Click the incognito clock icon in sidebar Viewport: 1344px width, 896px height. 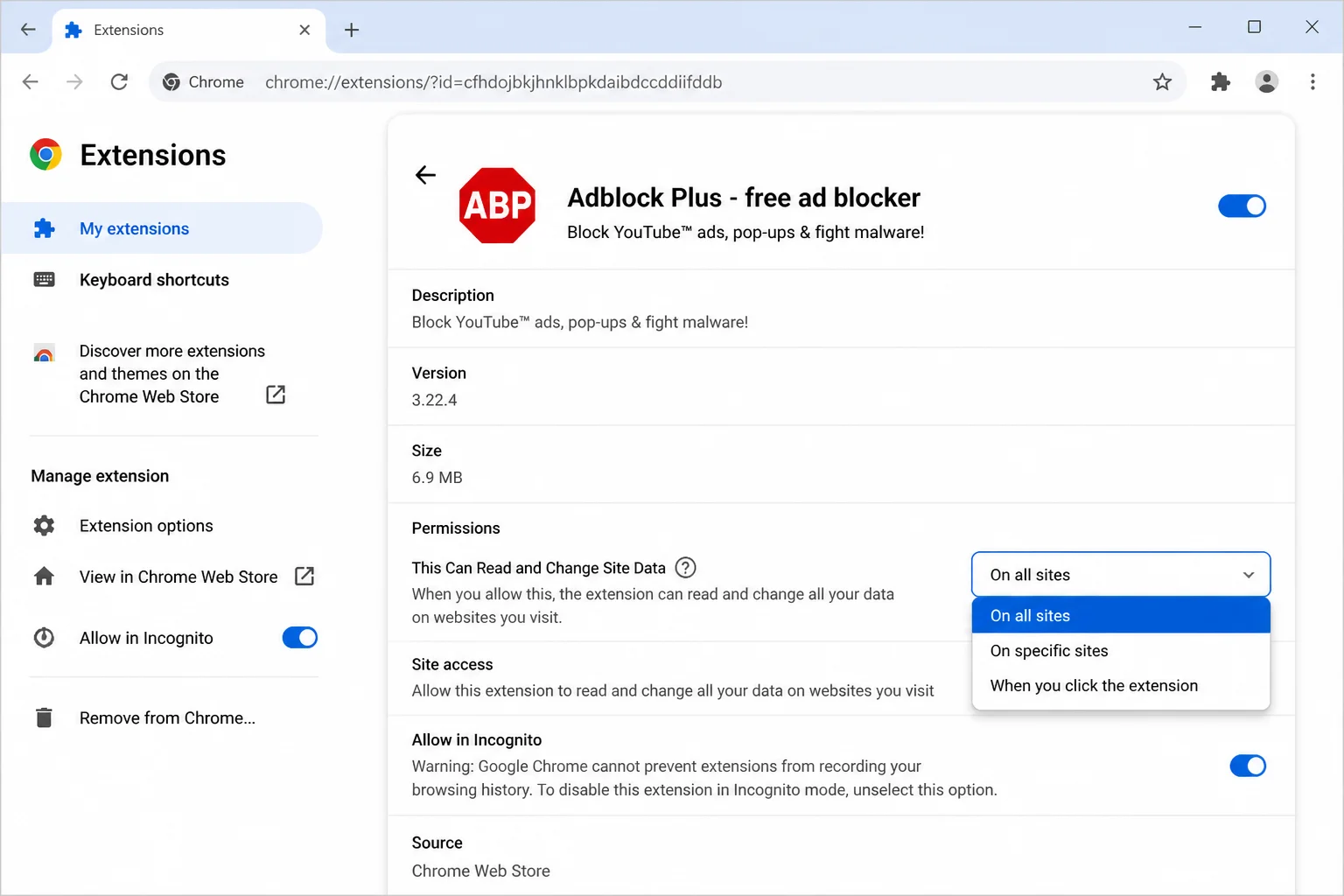coord(44,638)
